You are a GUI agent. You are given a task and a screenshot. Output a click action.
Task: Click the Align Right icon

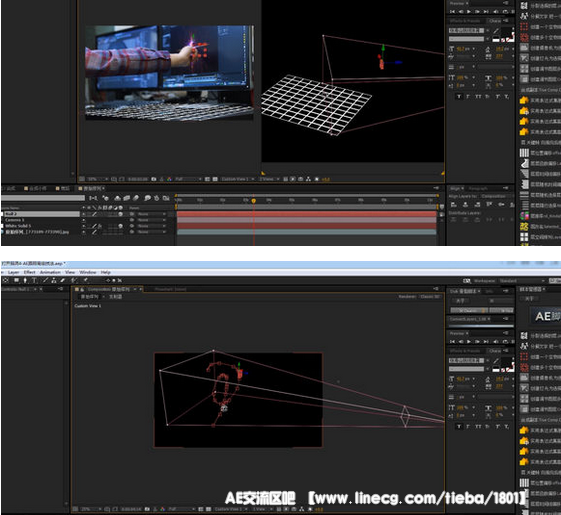point(477,205)
